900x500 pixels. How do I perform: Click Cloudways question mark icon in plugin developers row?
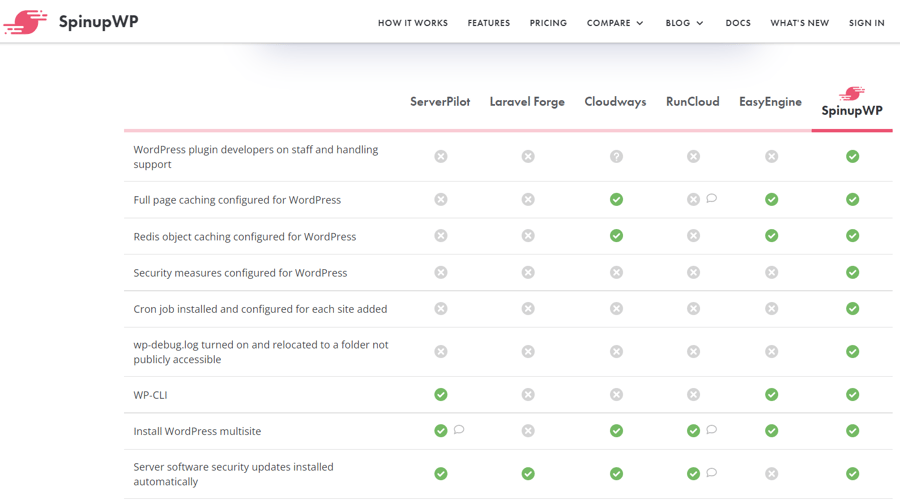pos(616,156)
